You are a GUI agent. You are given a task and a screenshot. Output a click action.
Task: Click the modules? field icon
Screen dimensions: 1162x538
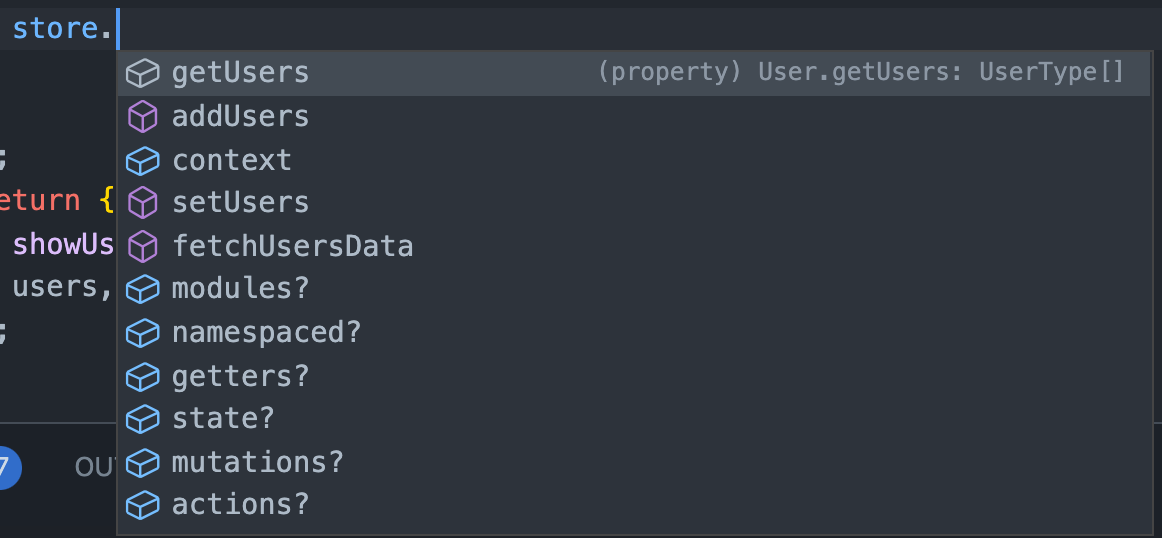(x=143, y=289)
